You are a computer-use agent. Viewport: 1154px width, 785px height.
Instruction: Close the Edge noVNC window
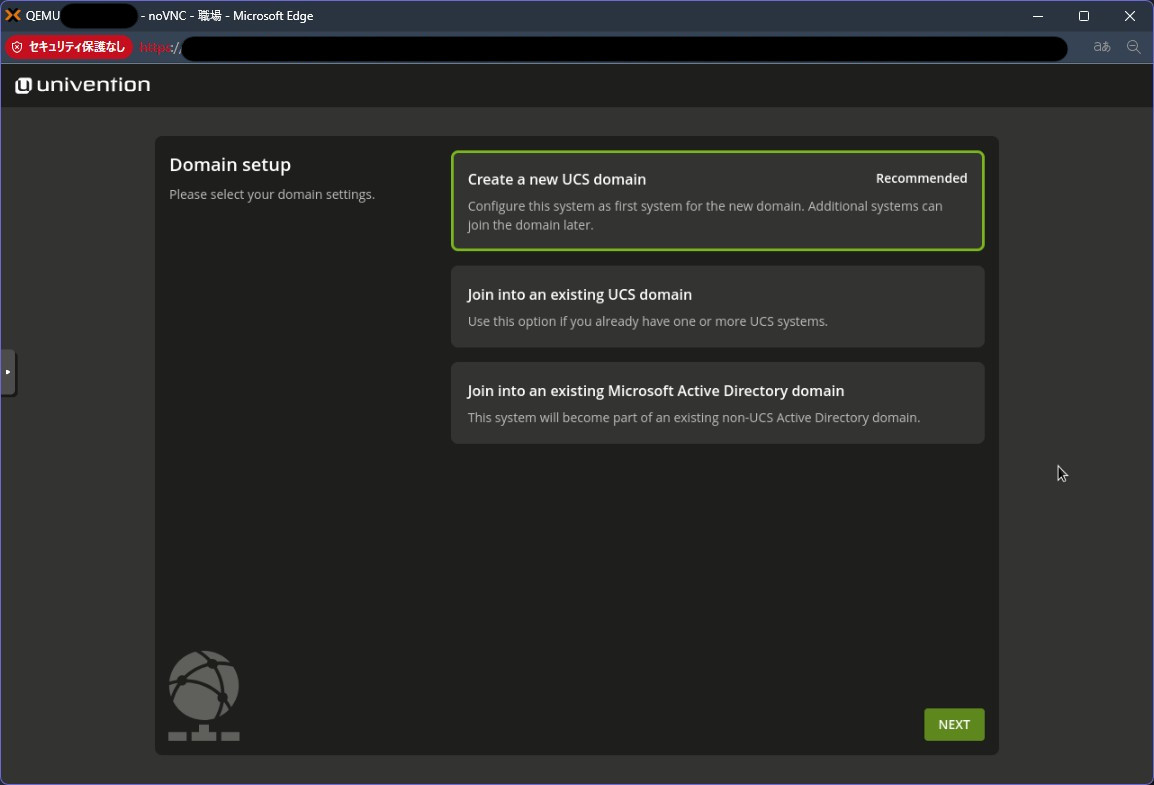(1130, 16)
